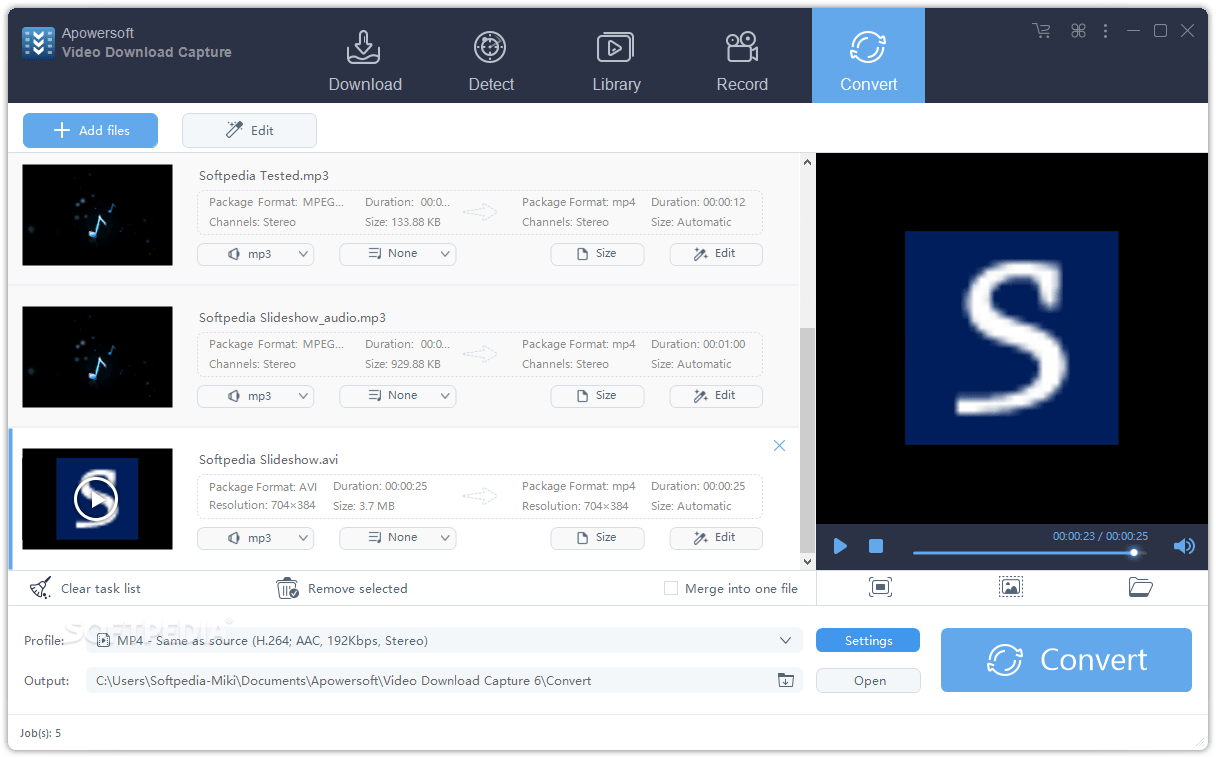Click the preview playback seek slider
Screen dimensions: 1216x758
click(x=1020, y=553)
